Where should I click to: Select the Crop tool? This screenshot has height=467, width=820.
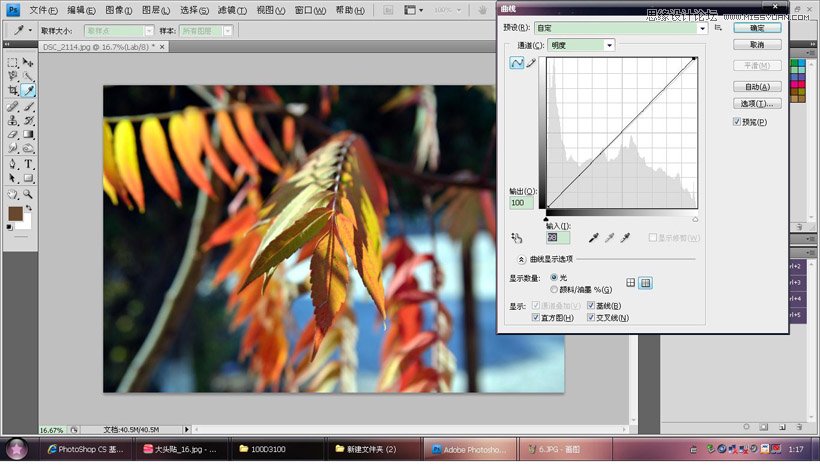point(13,90)
